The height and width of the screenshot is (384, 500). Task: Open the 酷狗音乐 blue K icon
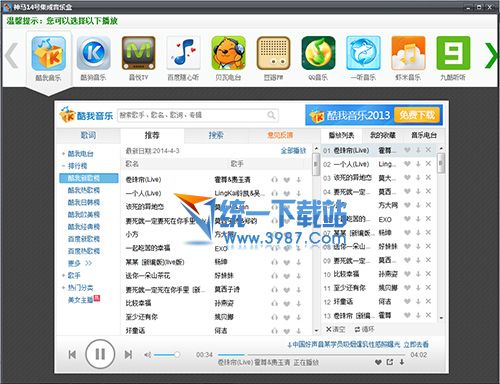point(93,53)
